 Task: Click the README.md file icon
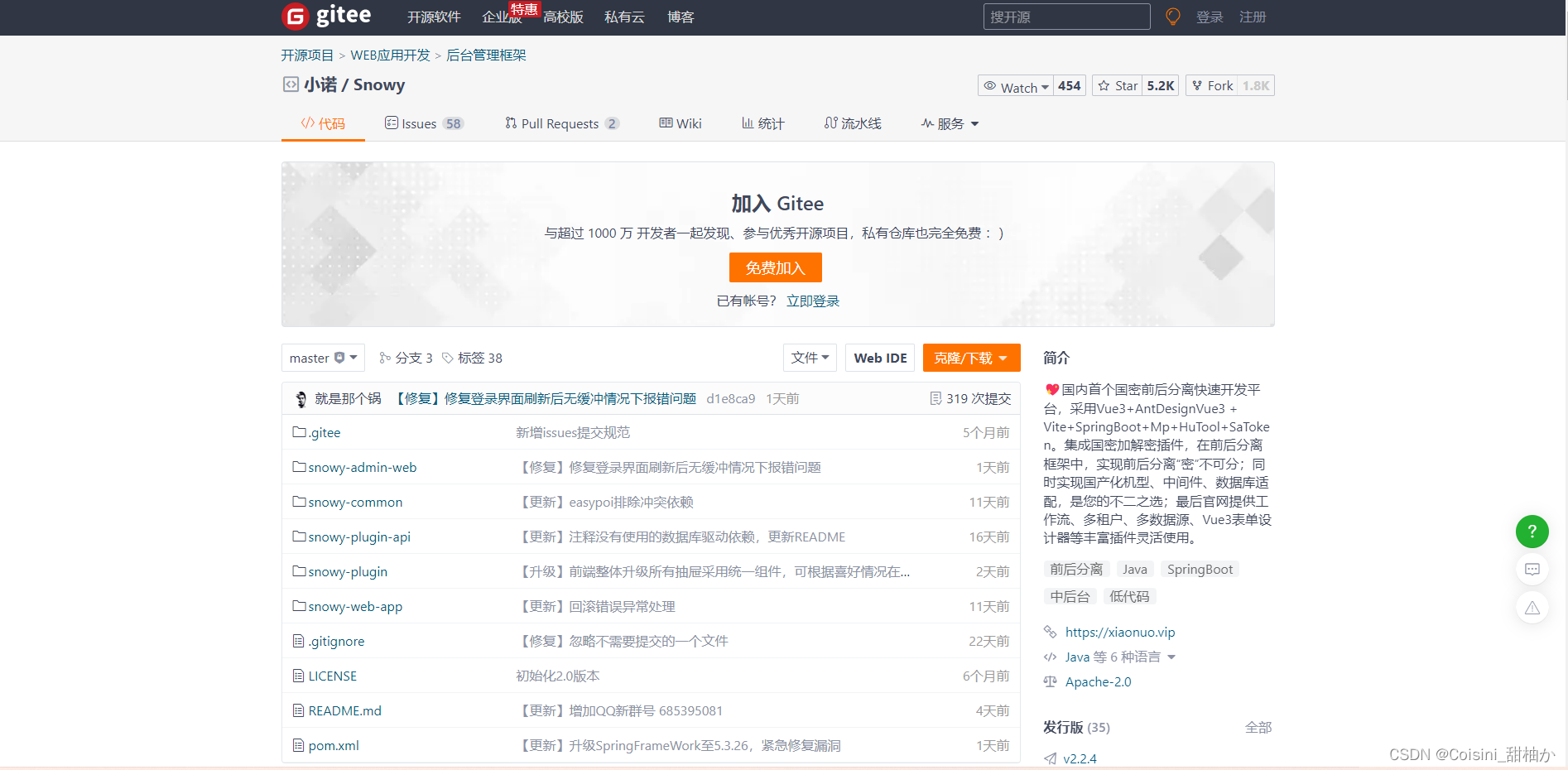pyautogui.click(x=299, y=710)
